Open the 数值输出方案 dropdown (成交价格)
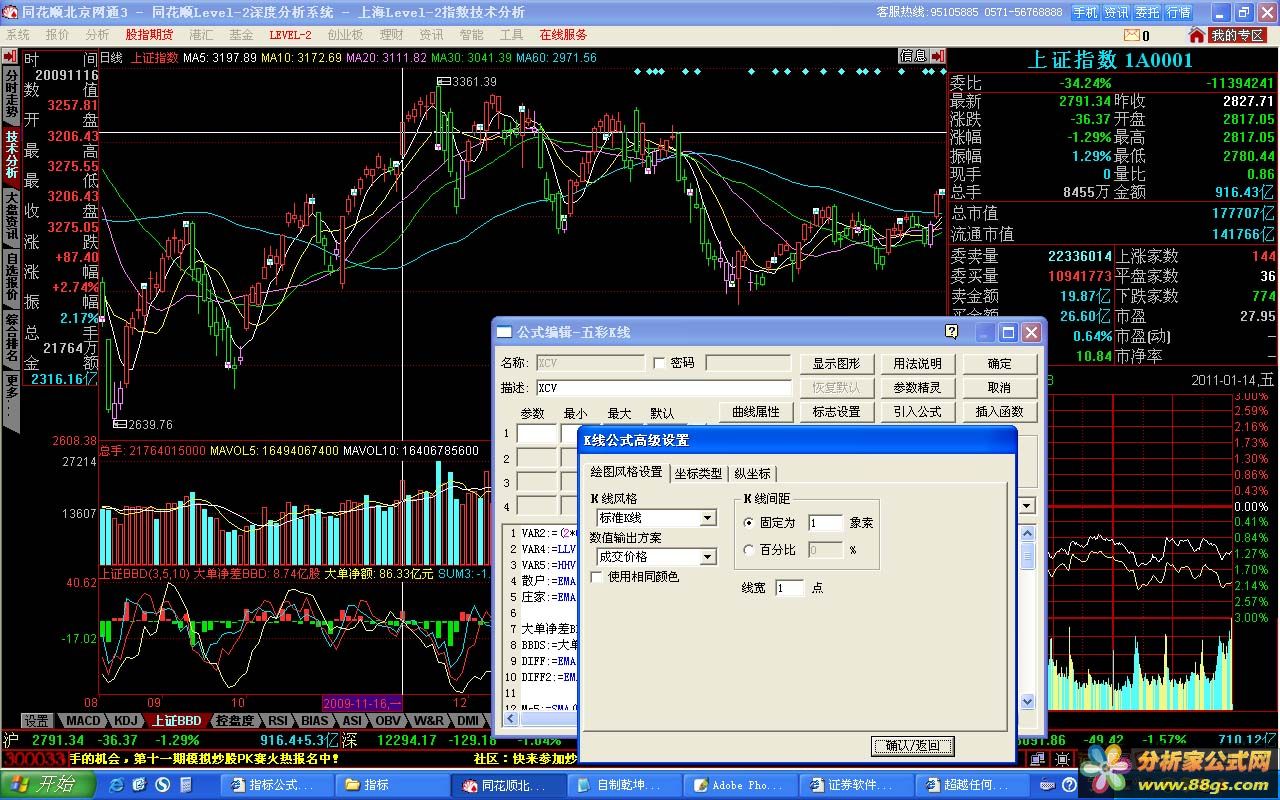Screen dimensions: 1280x800 pyautogui.click(x=708, y=557)
